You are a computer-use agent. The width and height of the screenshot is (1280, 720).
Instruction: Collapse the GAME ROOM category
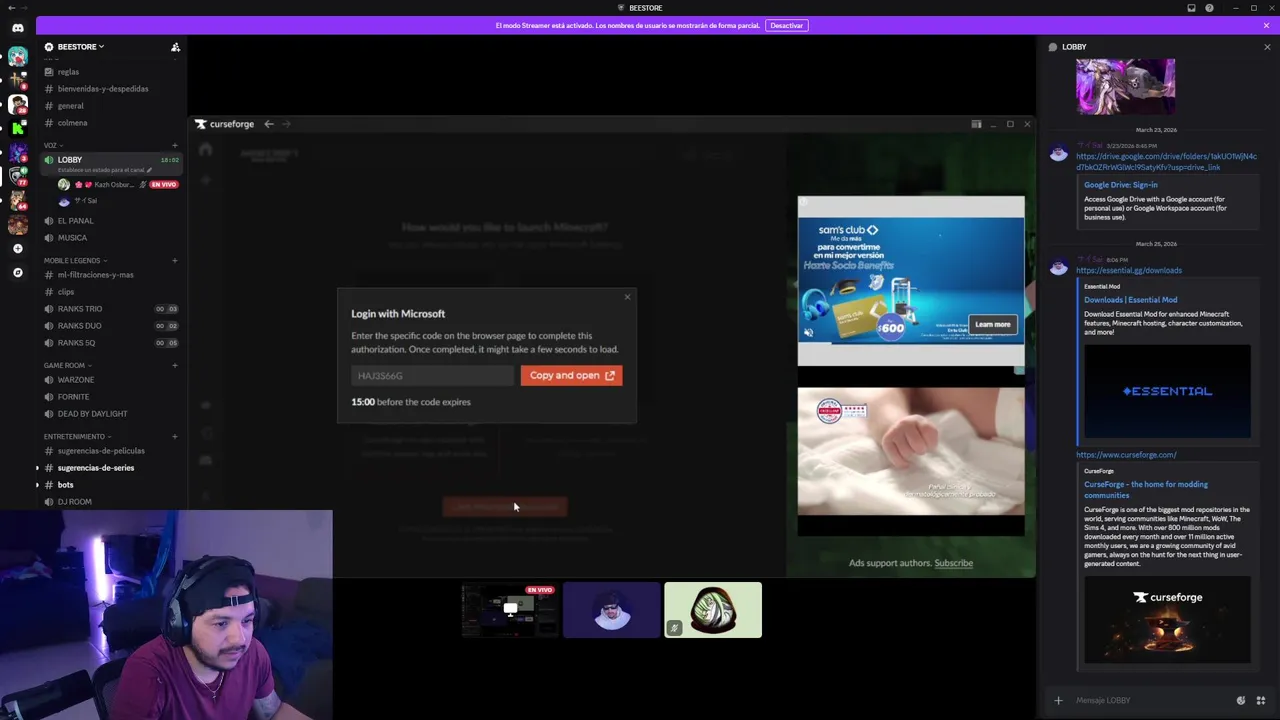pyautogui.click(x=67, y=366)
